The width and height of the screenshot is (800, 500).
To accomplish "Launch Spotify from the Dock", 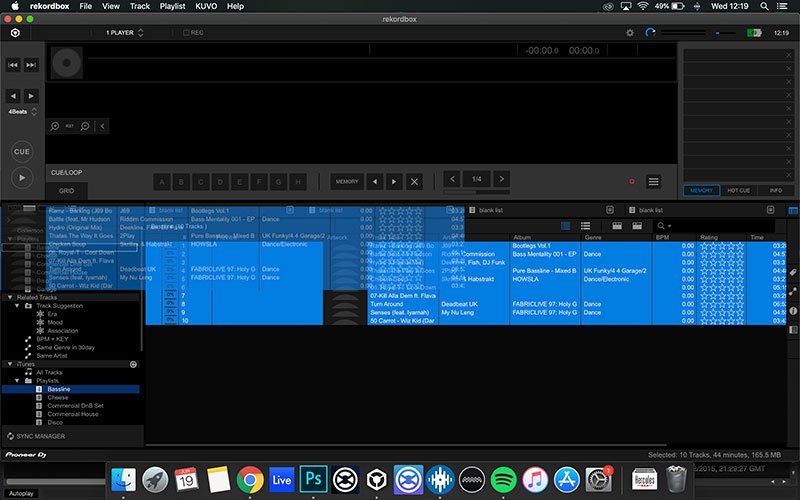I will click(x=503, y=480).
